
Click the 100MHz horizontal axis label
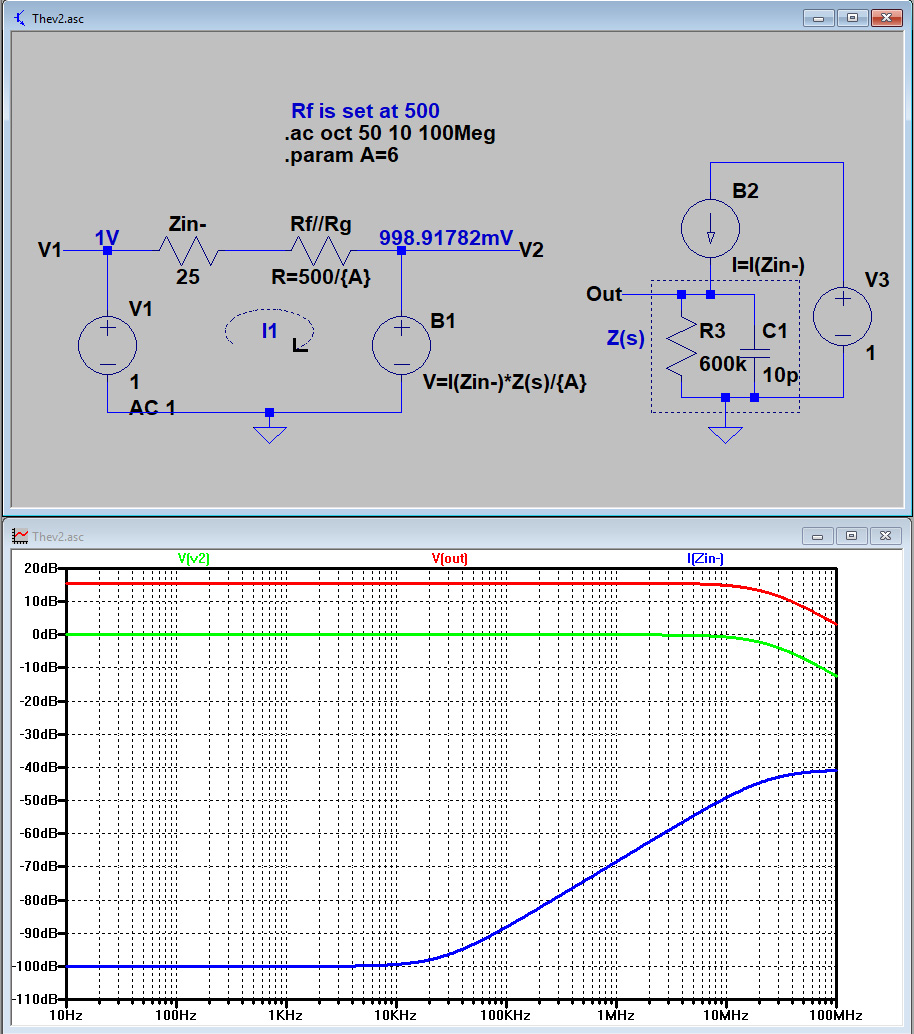tap(836, 1016)
